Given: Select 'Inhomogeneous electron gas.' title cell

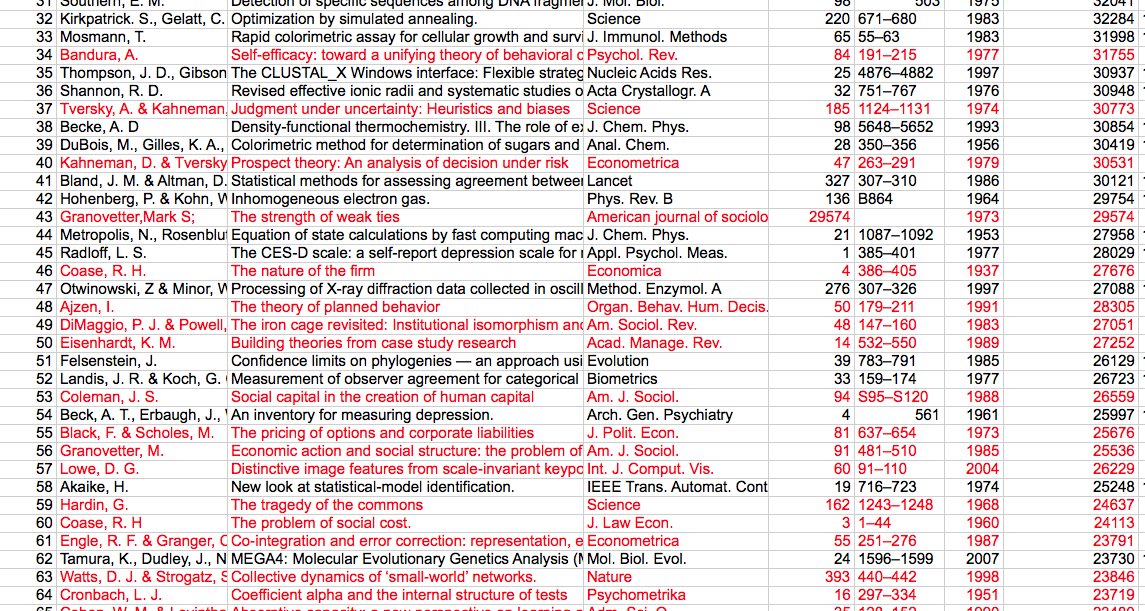Looking at the screenshot, I should coord(406,199).
